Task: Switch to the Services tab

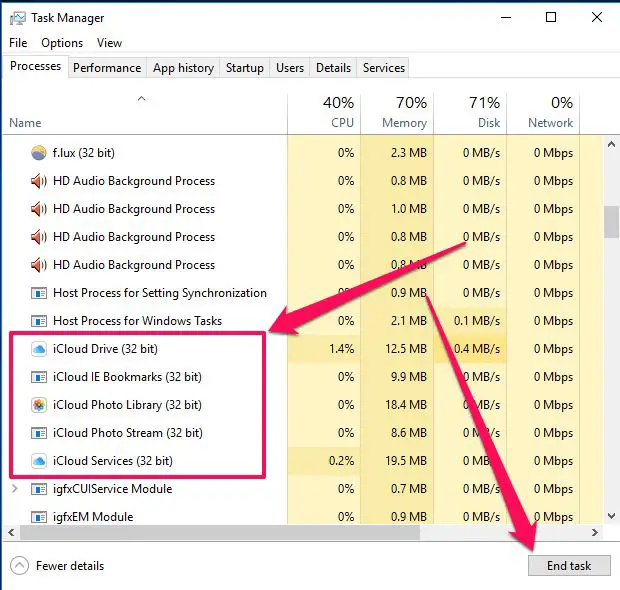Action: pos(384,68)
